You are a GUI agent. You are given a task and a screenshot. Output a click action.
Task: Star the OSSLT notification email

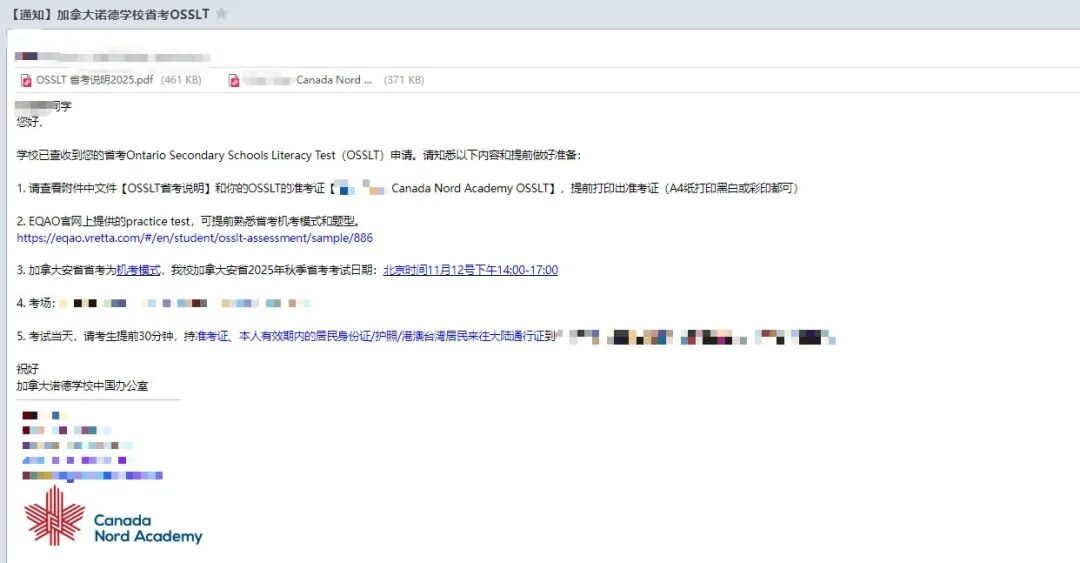point(221,14)
